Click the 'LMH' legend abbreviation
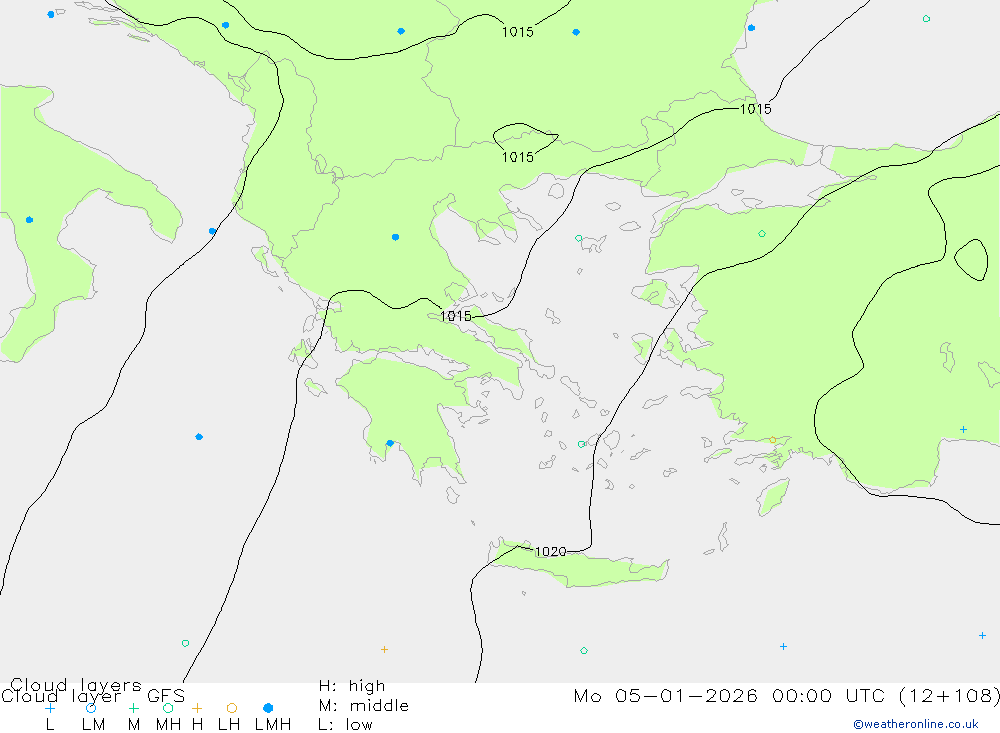Screen dimensions: 1000x733 coord(273,725)
